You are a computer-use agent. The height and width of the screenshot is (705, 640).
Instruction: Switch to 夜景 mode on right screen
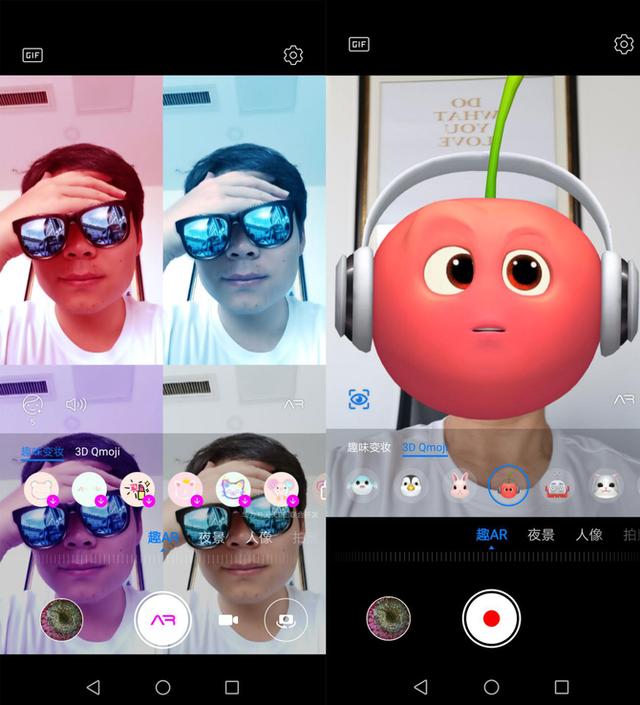(541, 535)
